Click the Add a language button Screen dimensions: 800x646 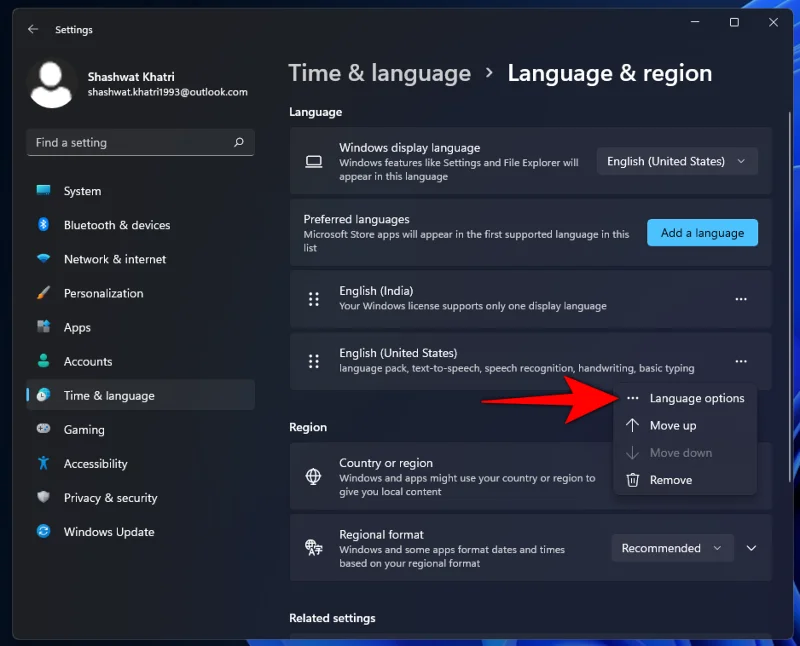[x=702, y=232]
